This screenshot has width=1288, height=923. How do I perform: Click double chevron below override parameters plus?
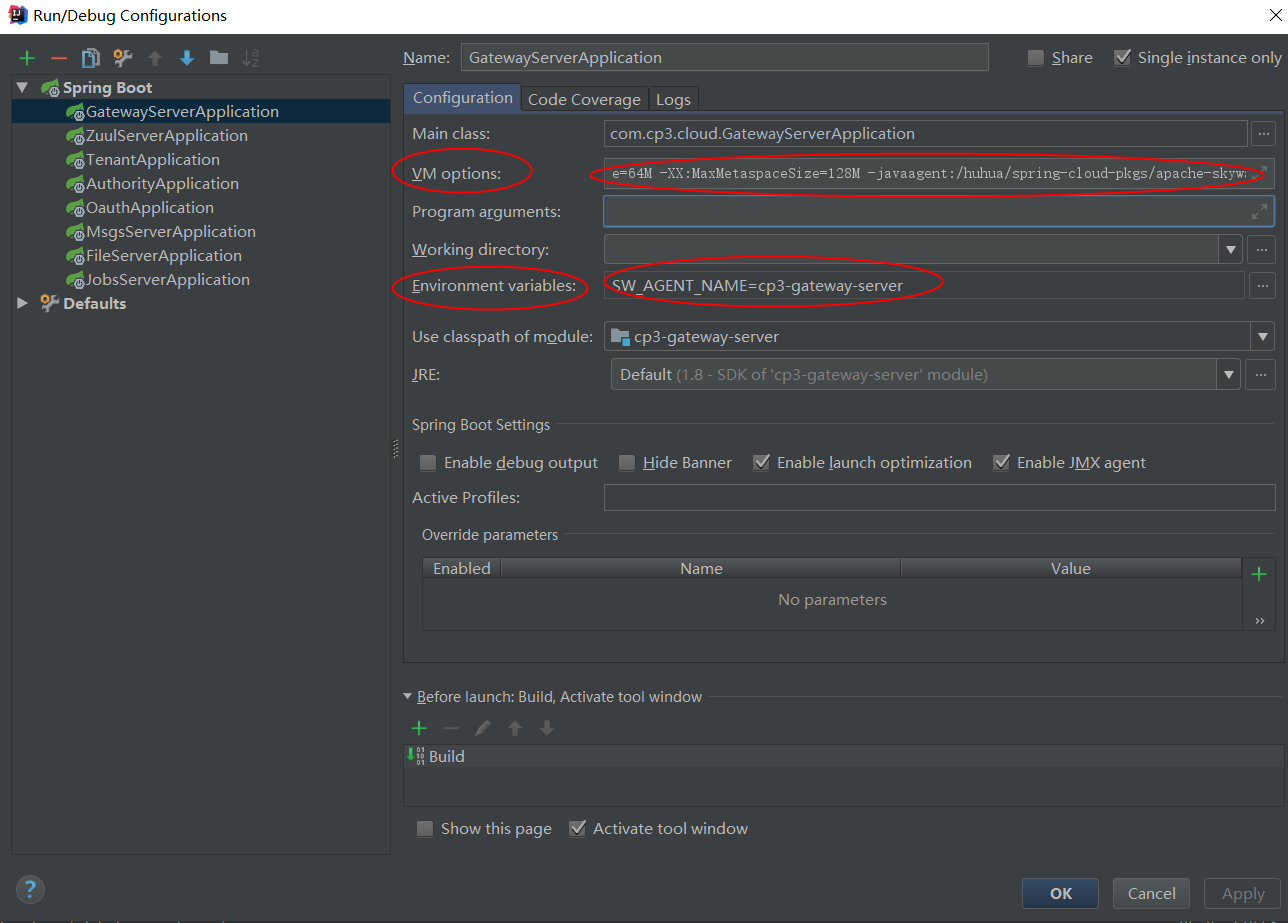pos(1259,621)
